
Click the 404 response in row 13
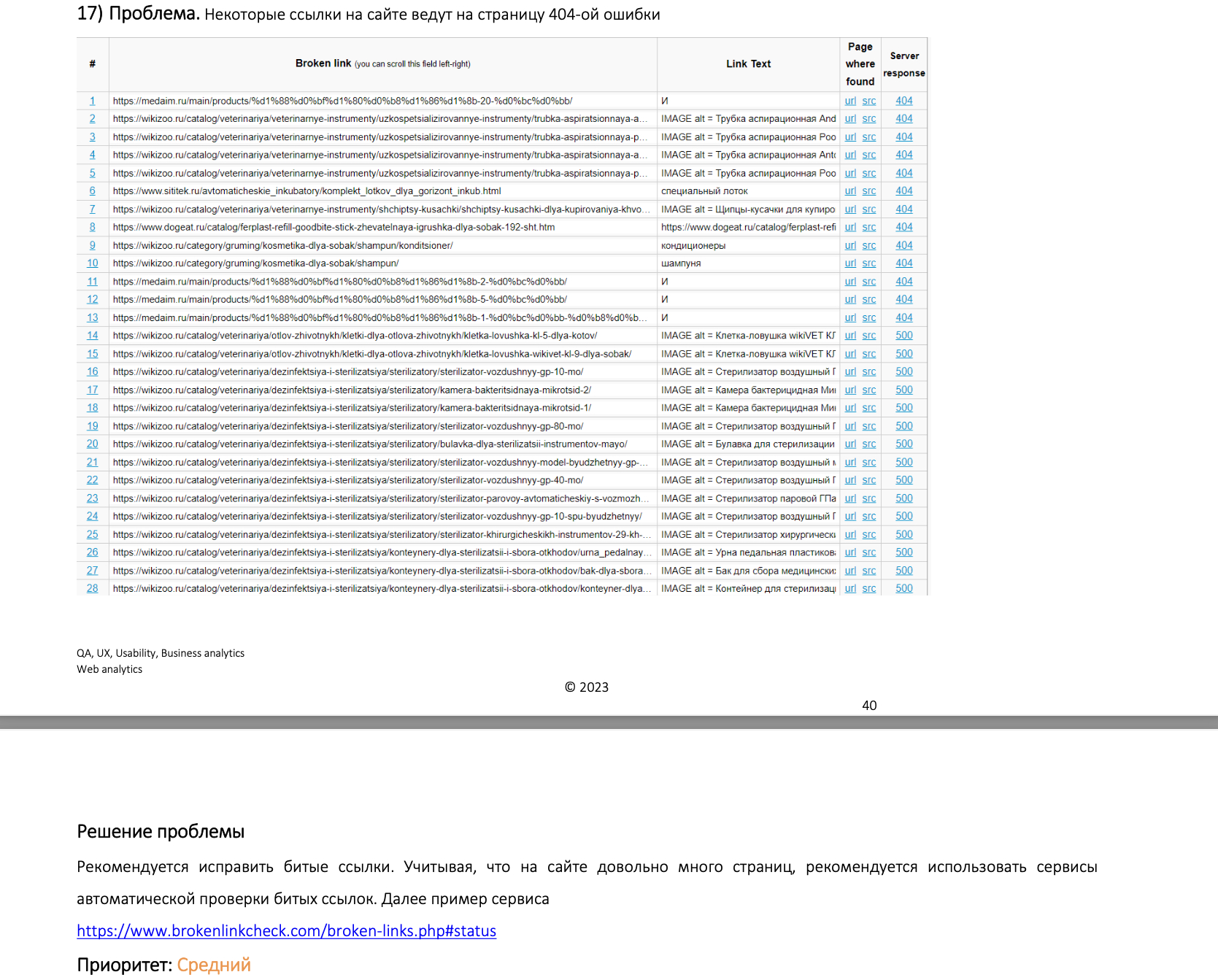pyautogui.click(x=904, y=317)
